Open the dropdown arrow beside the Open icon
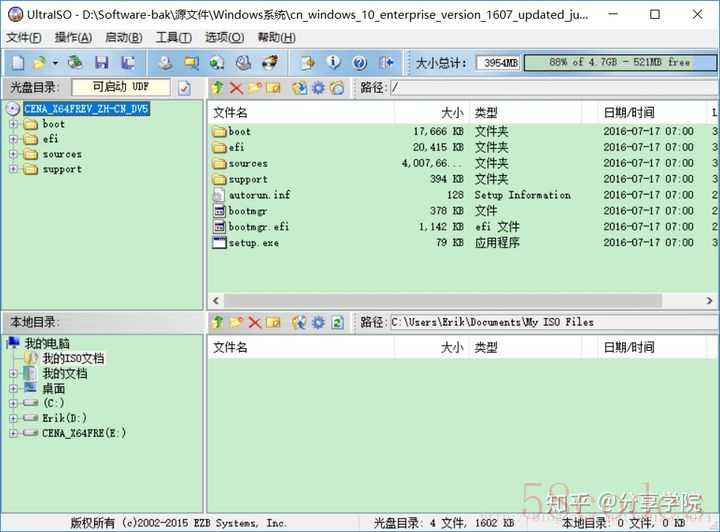The width and height of the screenshot is (720, 532). 55,62
